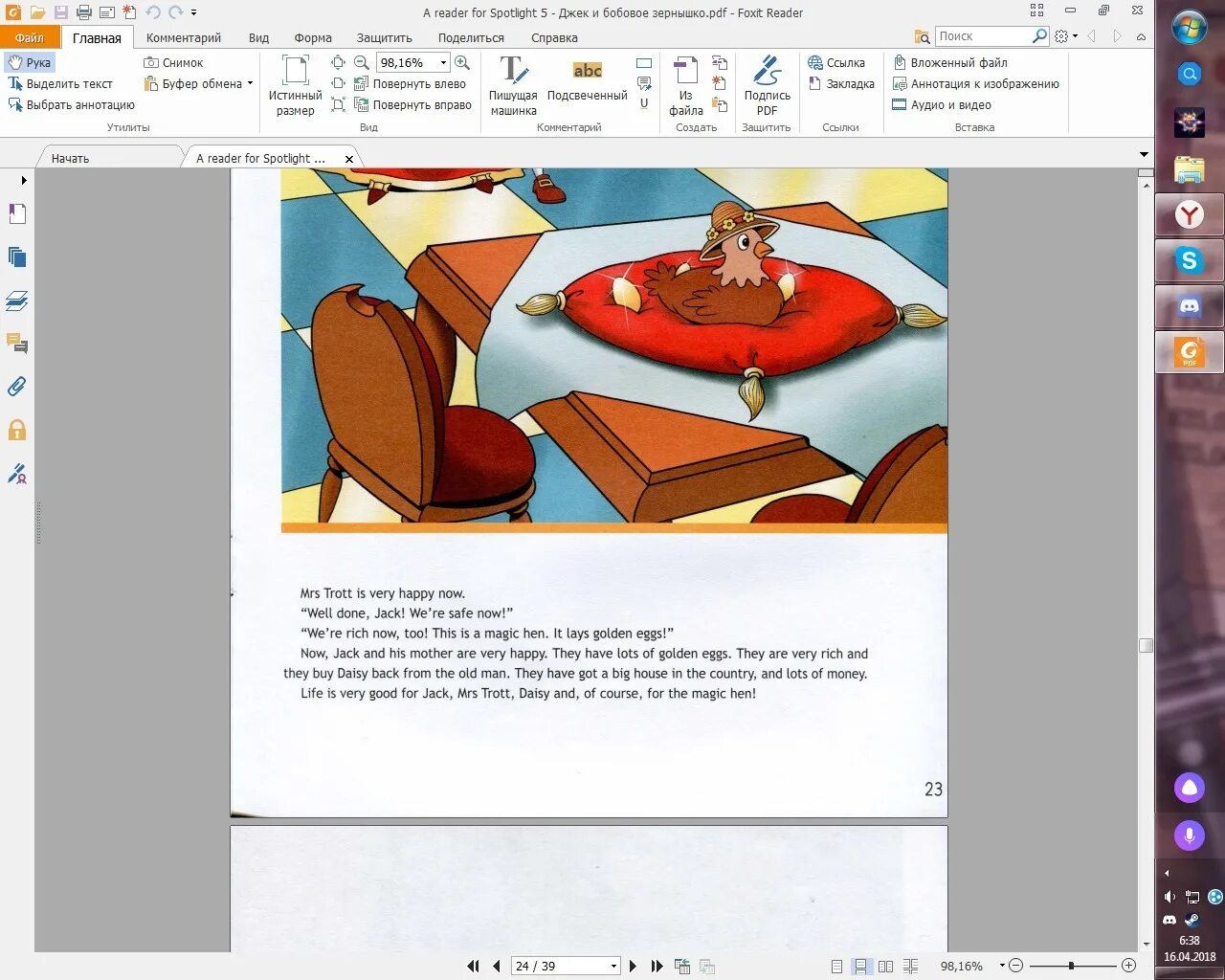Viewport: 1225px width, 980px height.
Task: Select the underline annotation tool
Action: 644,103
